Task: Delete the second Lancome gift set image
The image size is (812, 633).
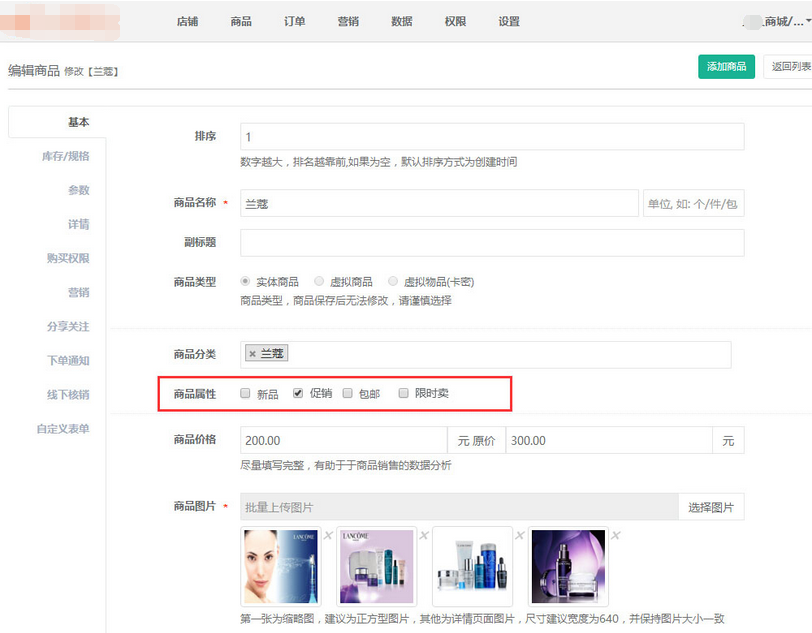Action: pyautogui.click(x=424, y=536)
